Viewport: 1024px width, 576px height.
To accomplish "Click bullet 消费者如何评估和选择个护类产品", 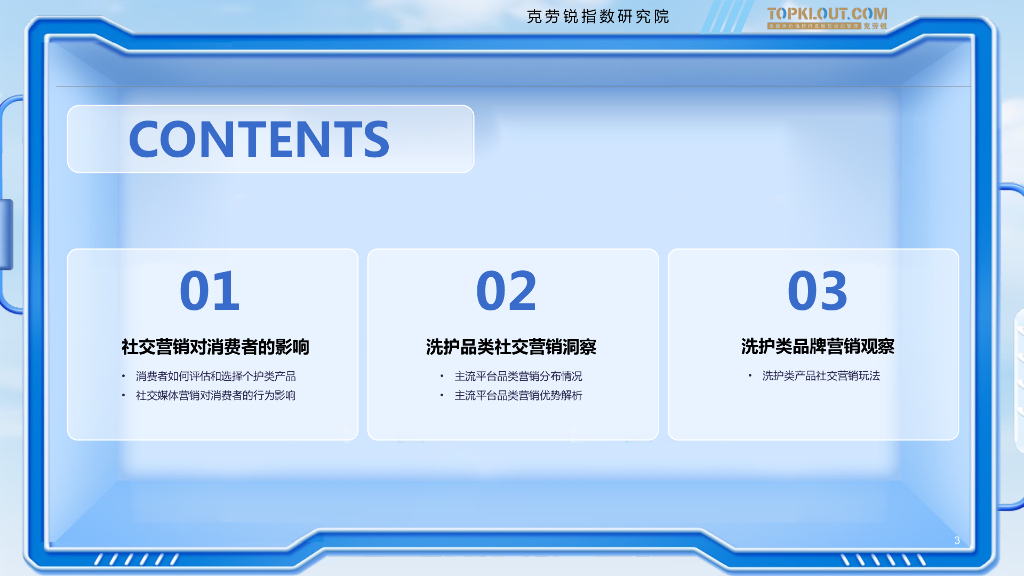I will (x=216, y=376).
